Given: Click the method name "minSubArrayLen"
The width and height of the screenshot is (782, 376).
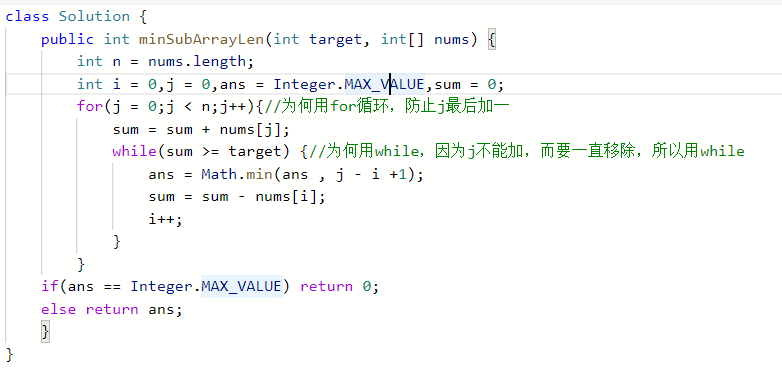Looking at the screenshot, I should (x=202, y=39).
